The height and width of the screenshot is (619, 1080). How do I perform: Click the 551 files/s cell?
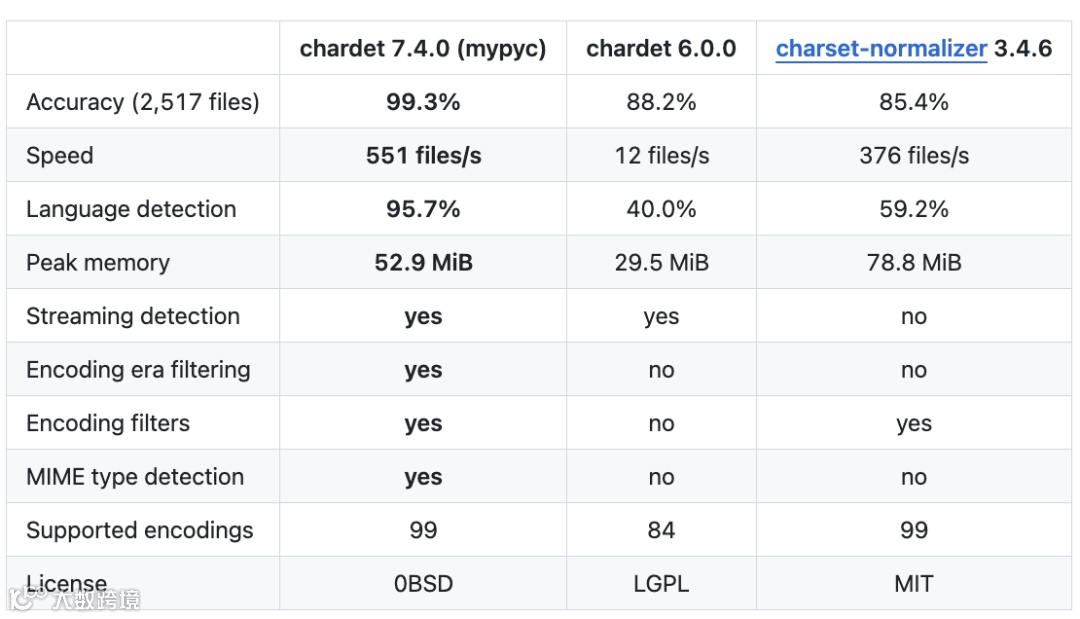pos(423,156)
